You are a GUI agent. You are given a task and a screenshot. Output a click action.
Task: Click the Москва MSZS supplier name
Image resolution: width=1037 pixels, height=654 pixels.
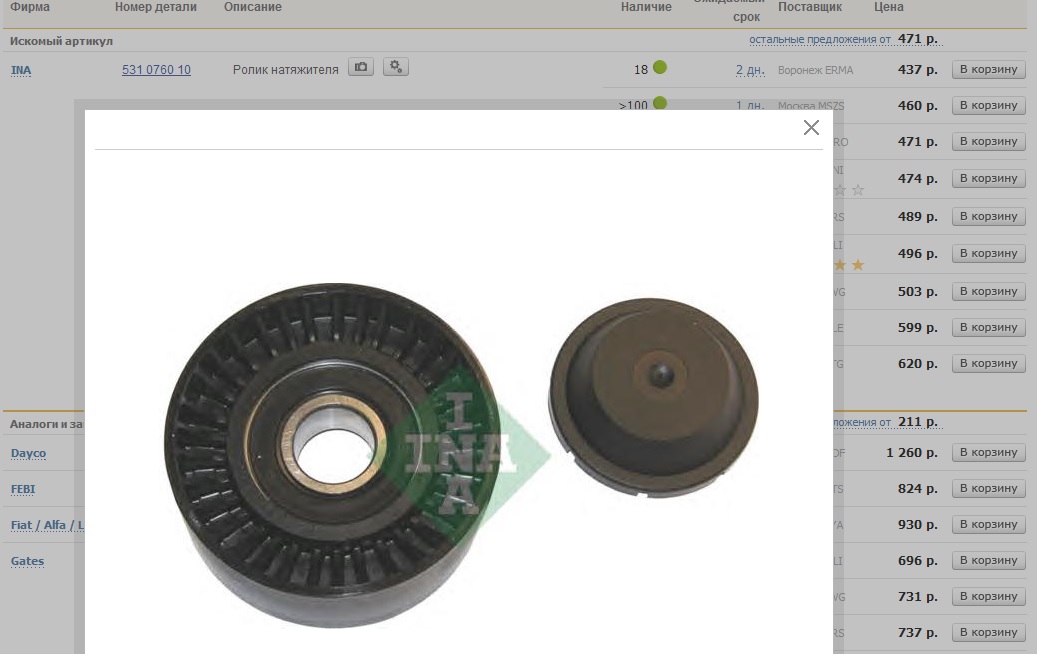pos(811,106)
